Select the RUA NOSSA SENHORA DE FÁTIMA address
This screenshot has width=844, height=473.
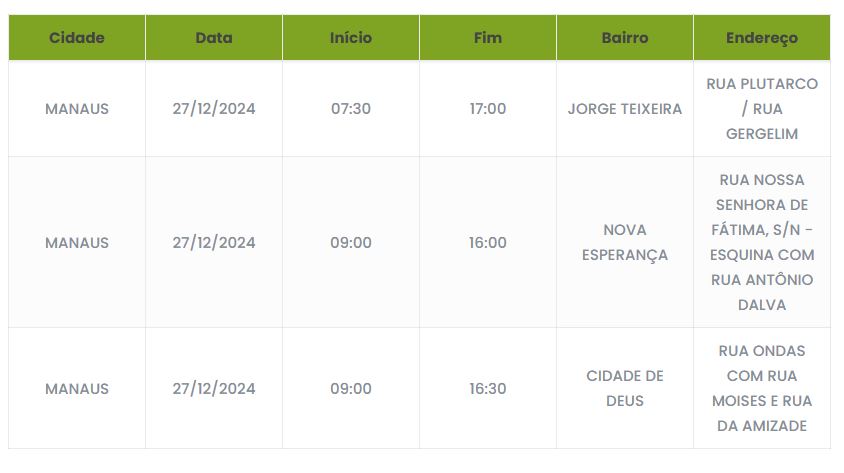762,243
